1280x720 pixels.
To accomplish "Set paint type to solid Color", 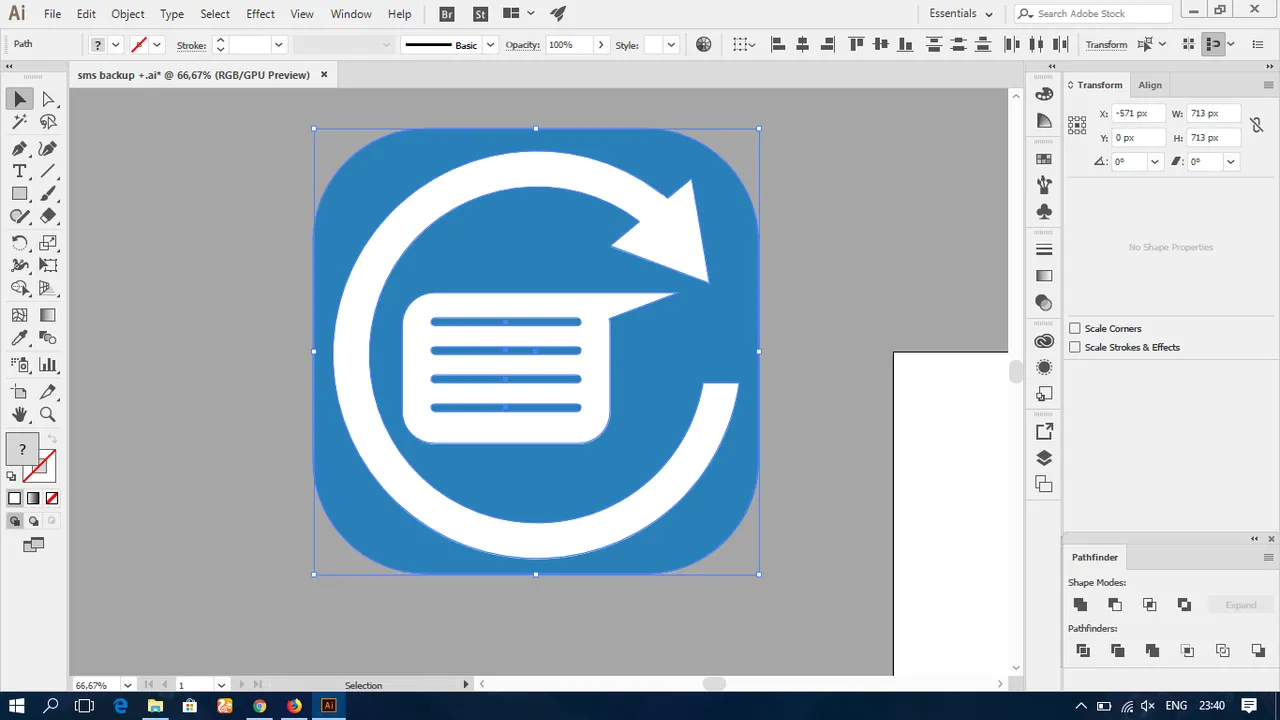I will [15, 498].
